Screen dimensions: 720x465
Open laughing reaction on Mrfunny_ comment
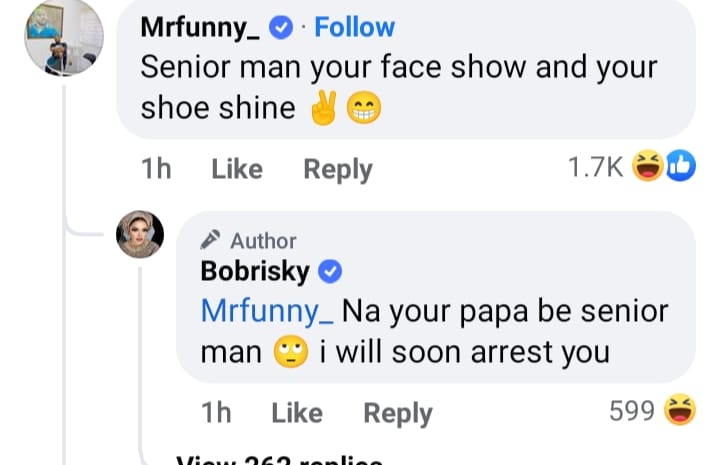click(x=648, y=168)
